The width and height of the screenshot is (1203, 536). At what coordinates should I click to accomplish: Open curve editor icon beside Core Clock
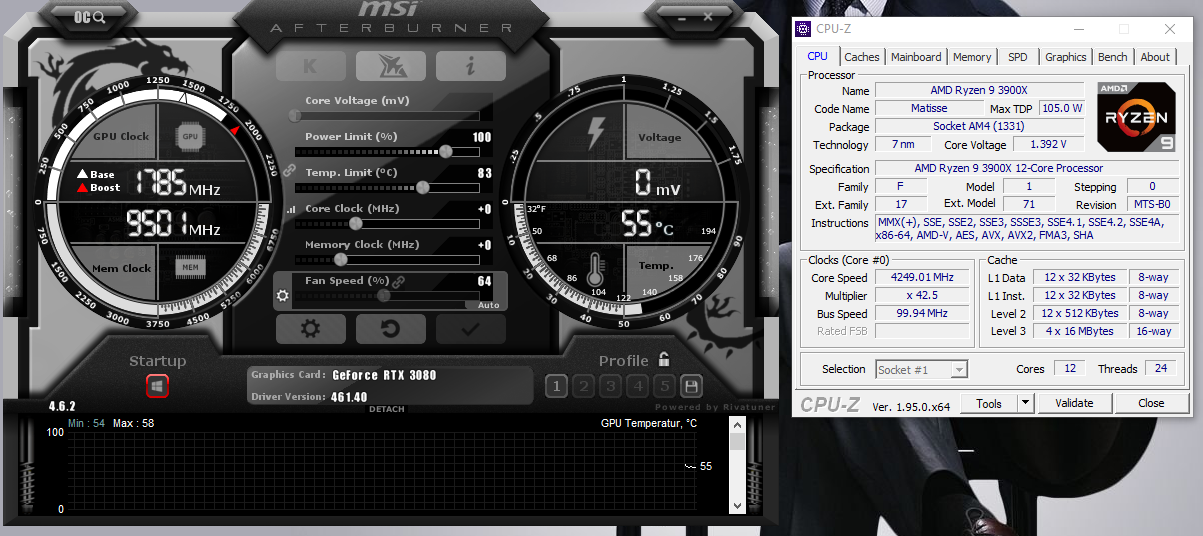point(292,209)
